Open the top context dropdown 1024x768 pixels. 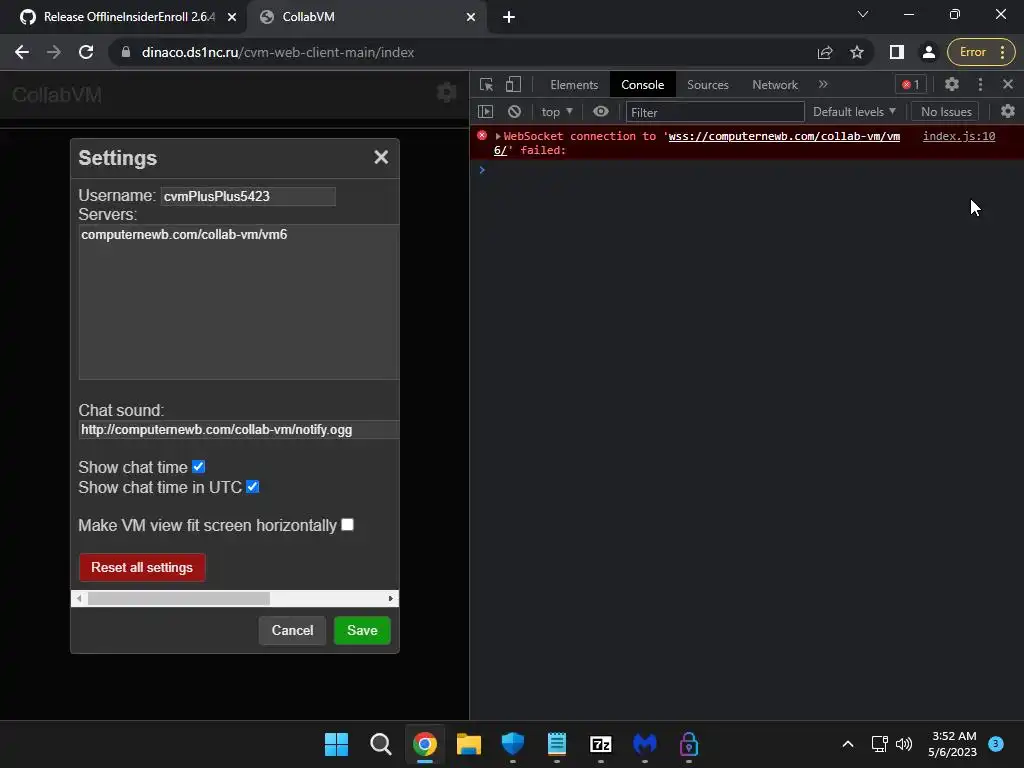pos(557,112)
